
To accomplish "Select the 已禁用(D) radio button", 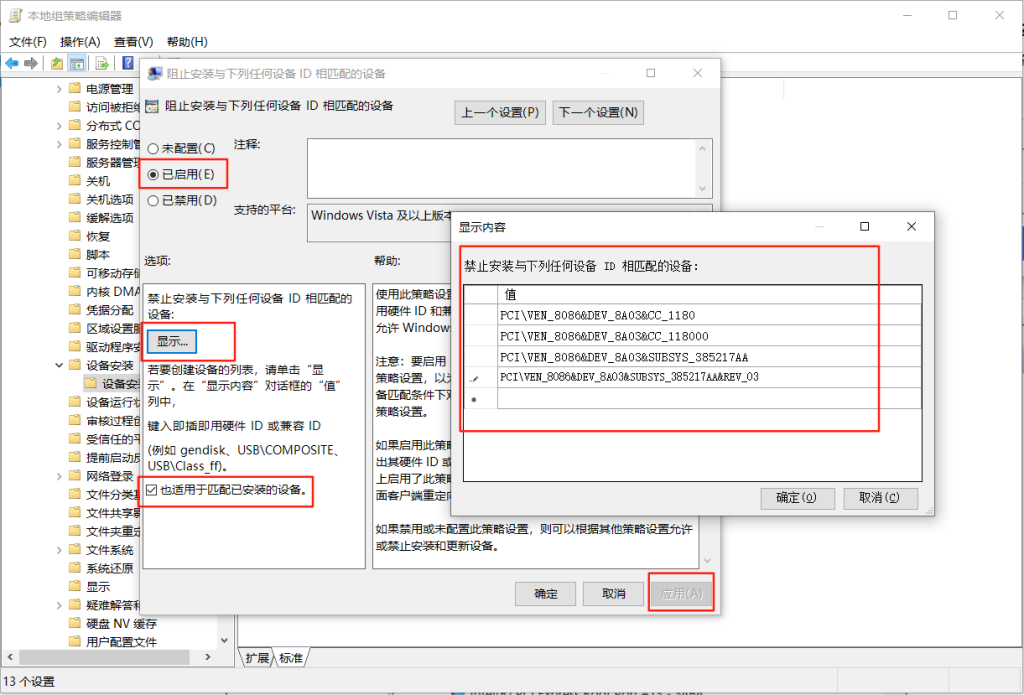I will coord(153,200).
